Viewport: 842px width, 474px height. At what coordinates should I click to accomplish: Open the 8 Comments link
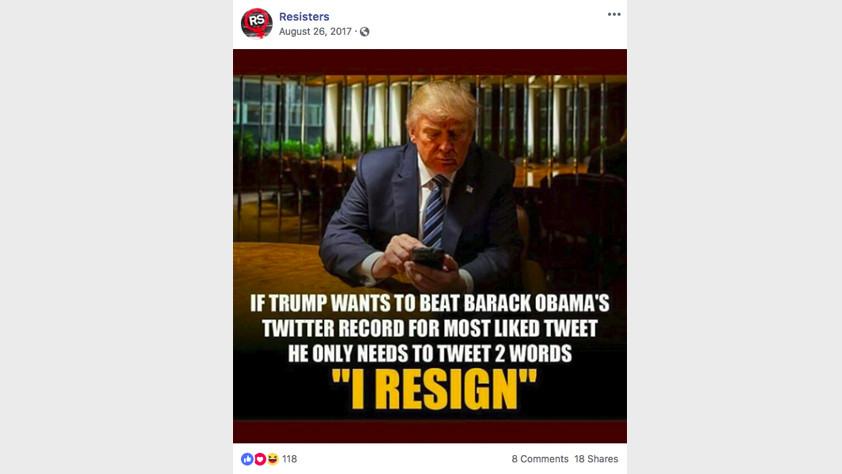[540, 459]
